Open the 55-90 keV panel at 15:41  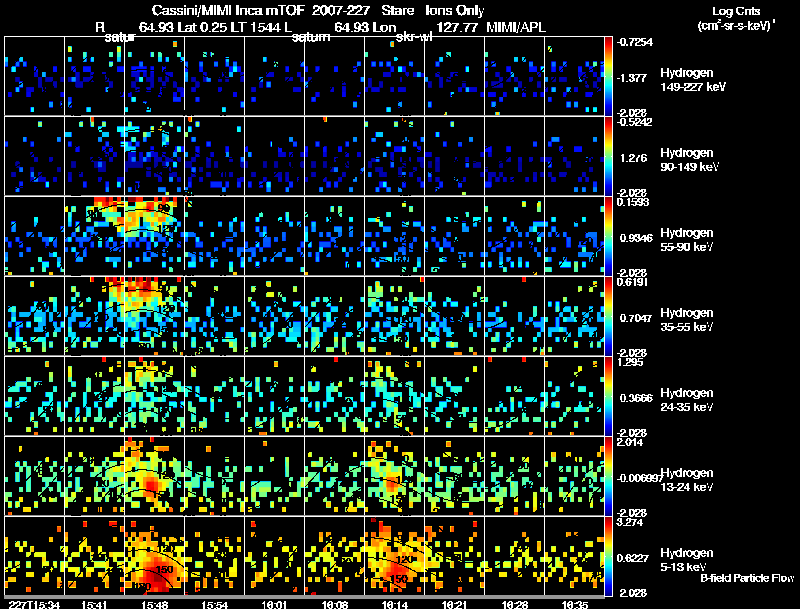(94, 236)
